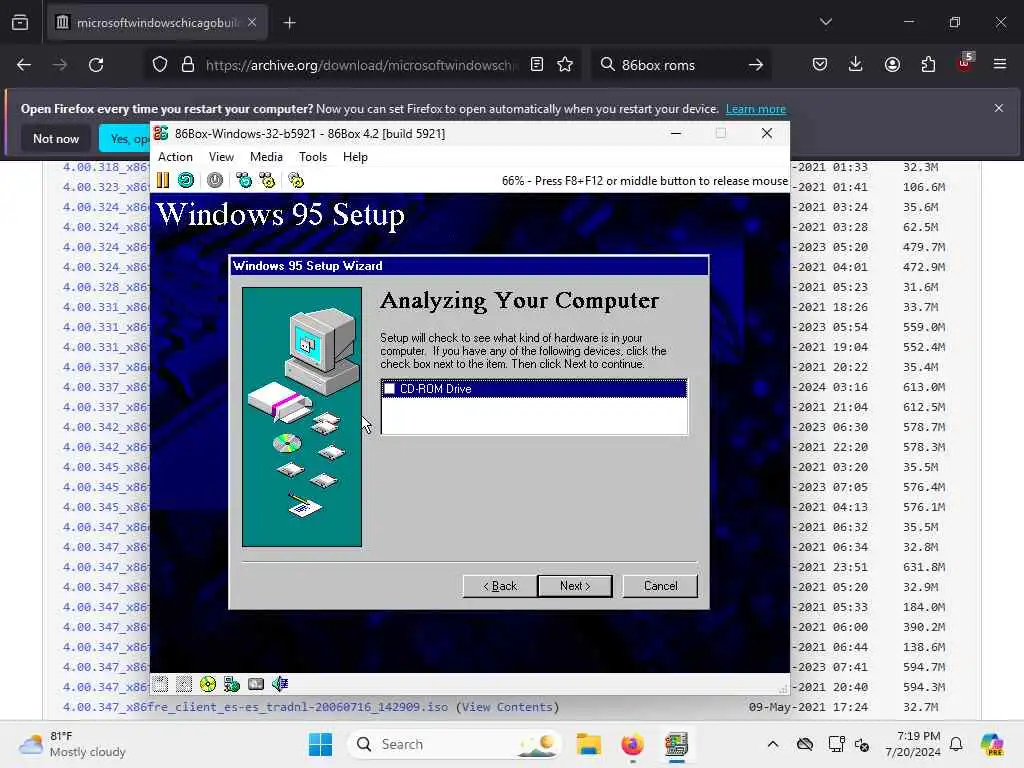Image resolution: width=1024 pixels, height=768 pixels.
Task: Click the Windows taskbar Search box
Action: point(455,744)
